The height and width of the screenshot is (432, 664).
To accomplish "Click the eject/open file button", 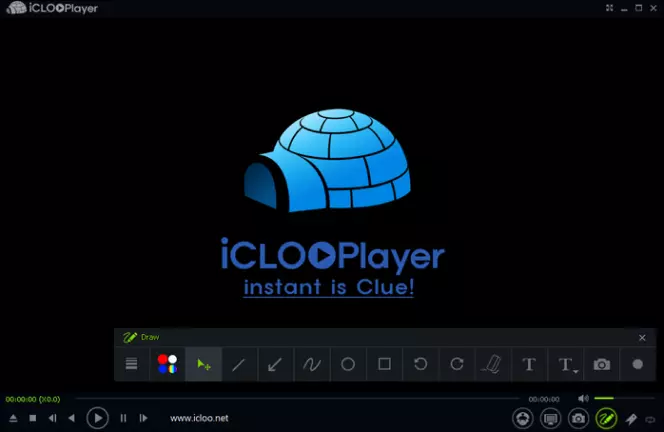I will click(13, 418).
